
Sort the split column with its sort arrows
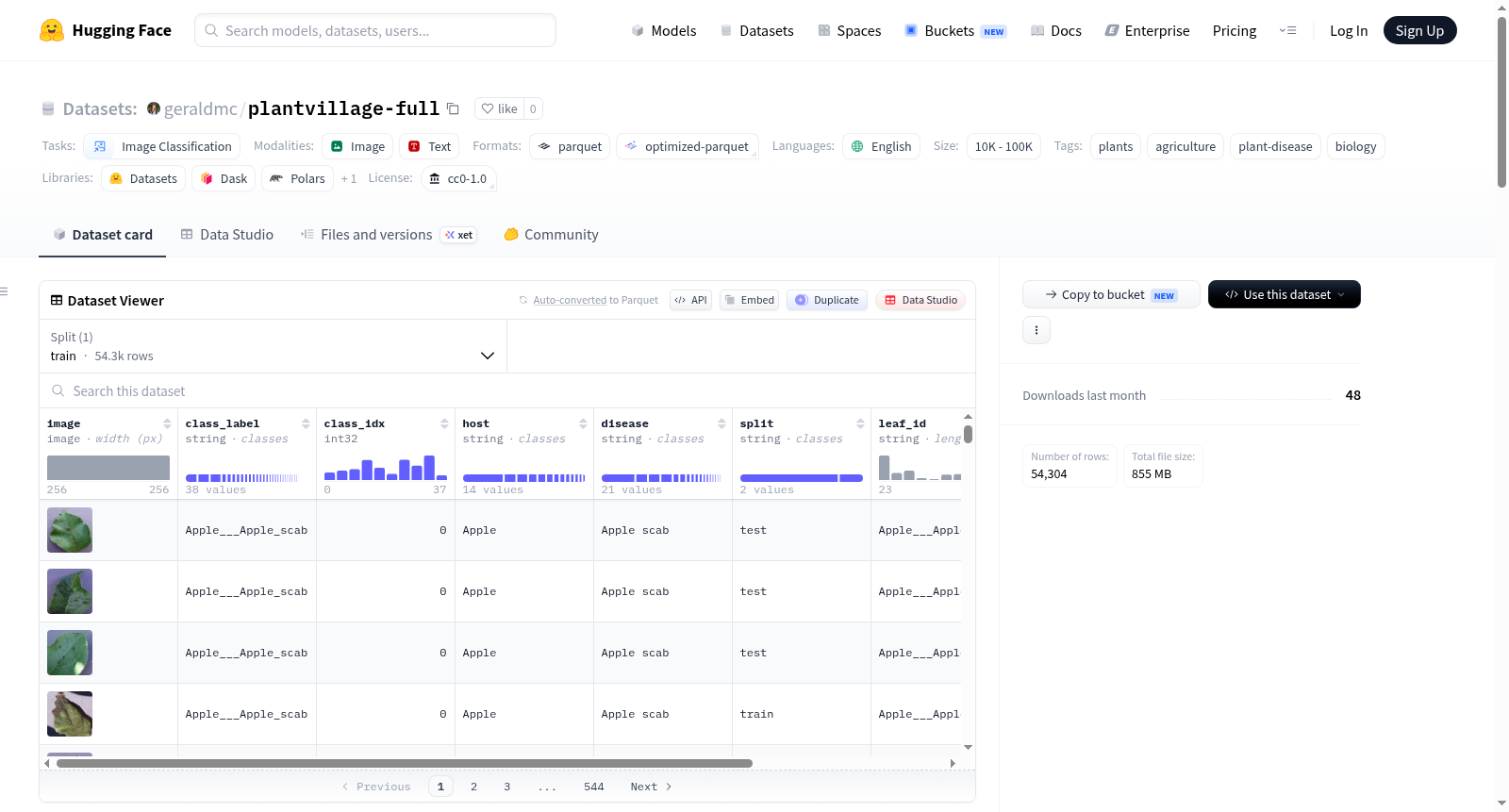pos(860,423)
